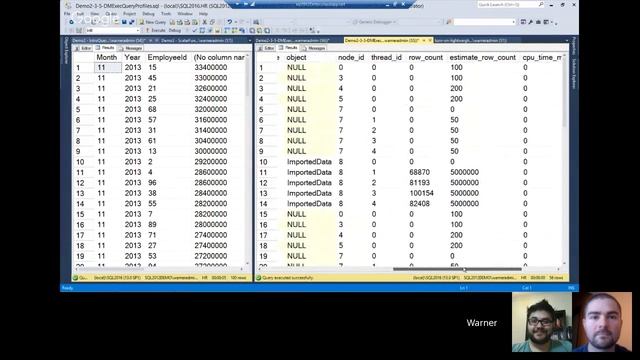Click the New Query toolbar button
This screenshot has width=640, height=360.
click(x=153, y=22)
